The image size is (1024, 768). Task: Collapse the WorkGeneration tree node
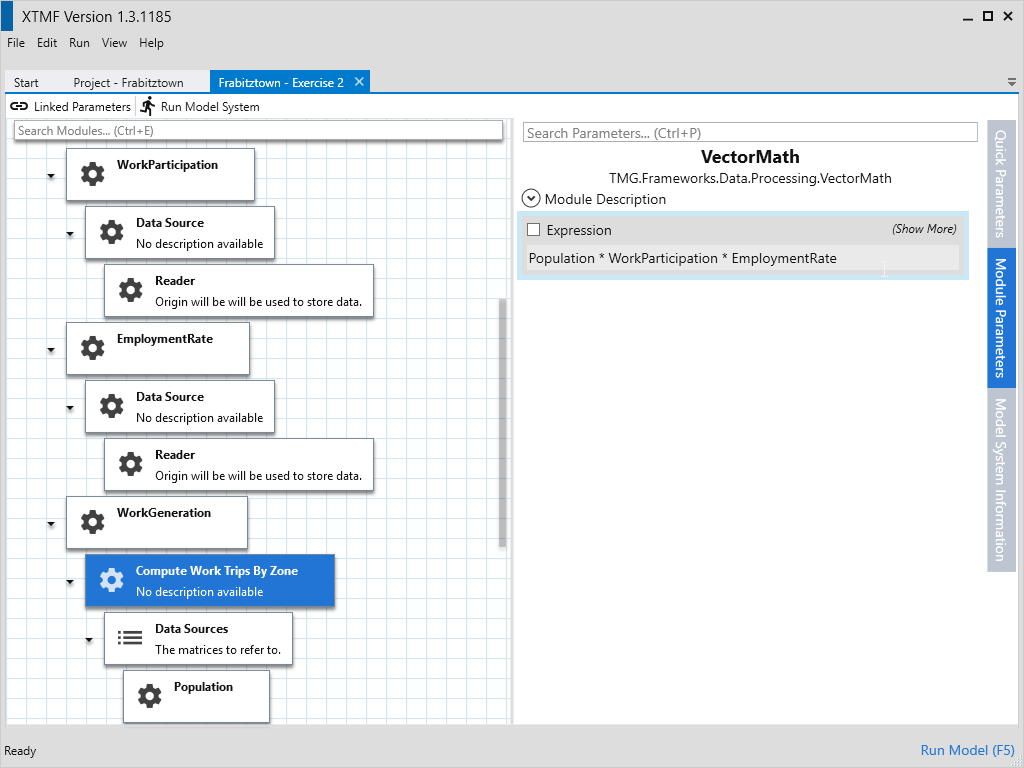tap(51, 524)
